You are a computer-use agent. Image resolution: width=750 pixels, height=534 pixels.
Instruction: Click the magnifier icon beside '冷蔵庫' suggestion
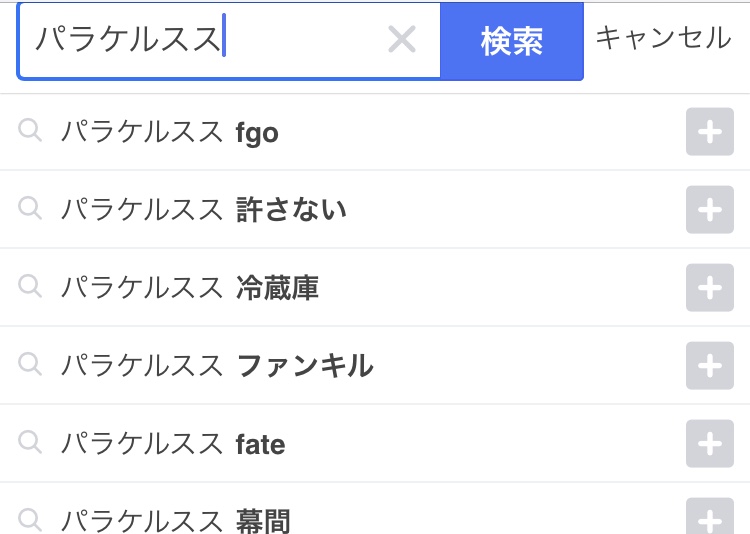point(31,286)
